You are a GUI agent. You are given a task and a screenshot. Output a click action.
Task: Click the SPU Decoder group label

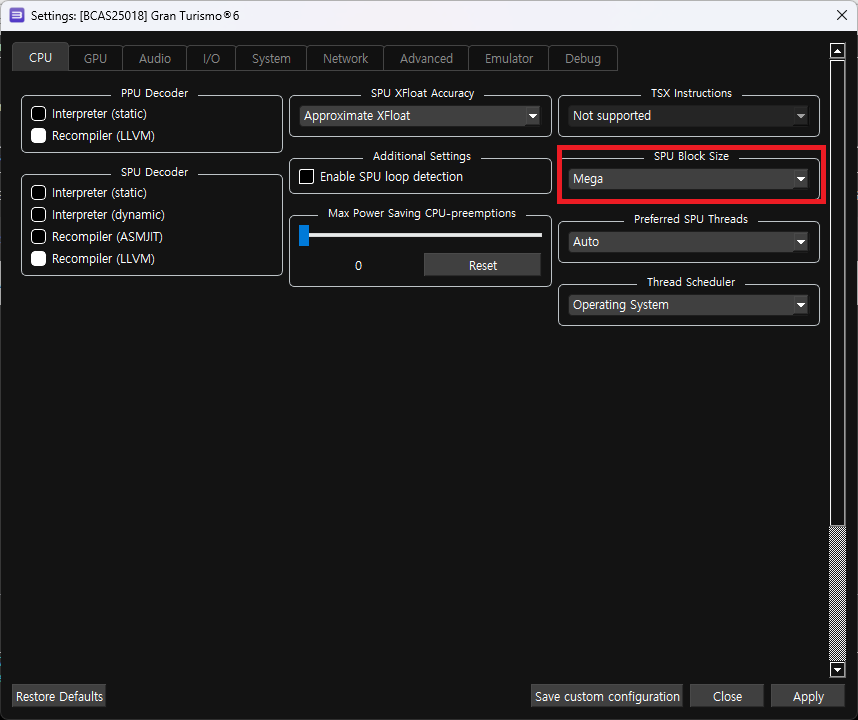tap(154, 172)
